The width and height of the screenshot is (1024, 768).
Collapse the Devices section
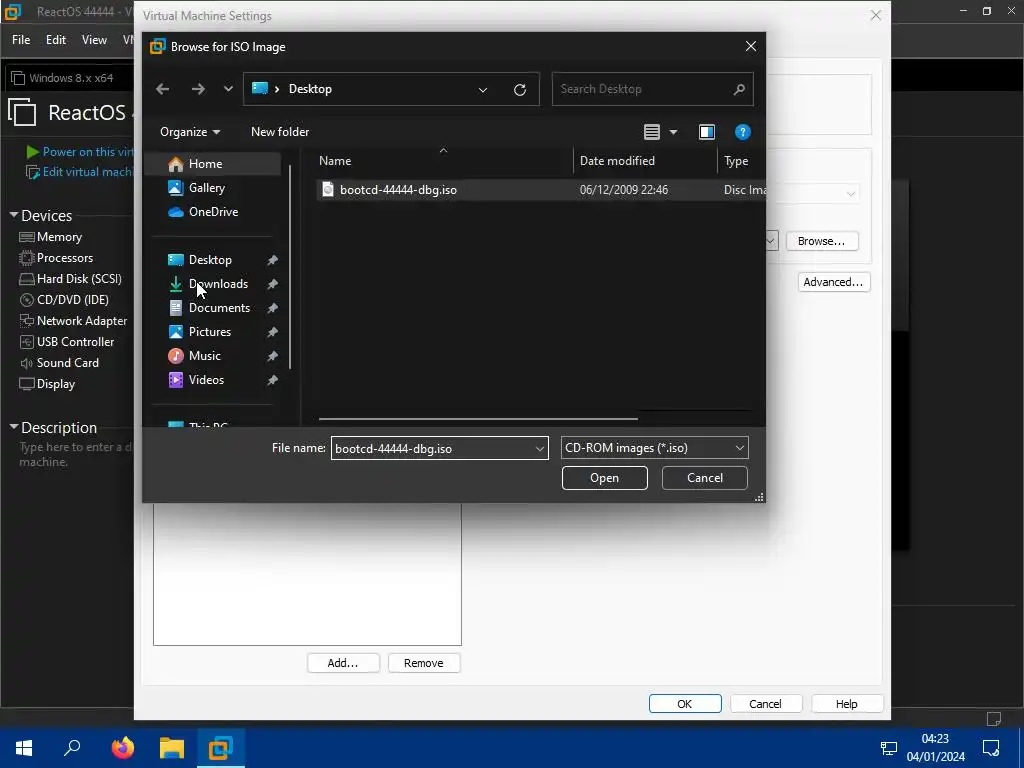pyautogui.click(x=14, y=215)
